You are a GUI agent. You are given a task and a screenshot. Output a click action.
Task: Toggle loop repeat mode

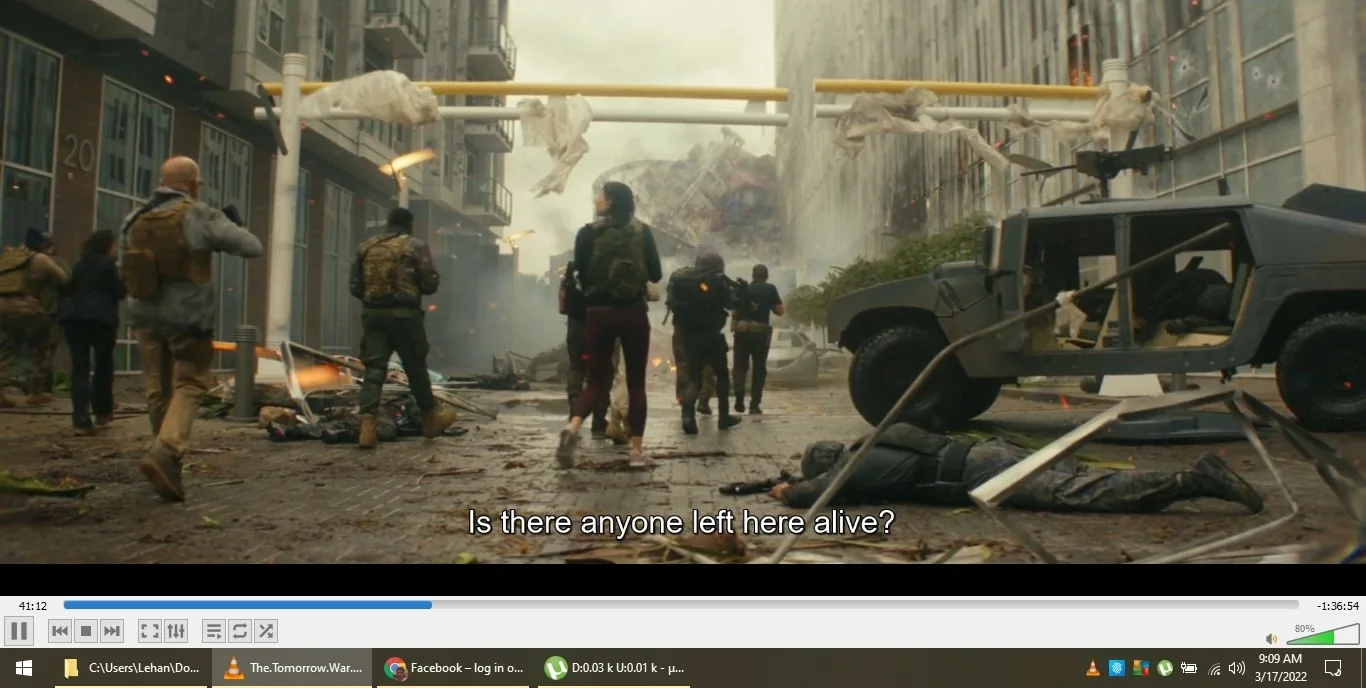[239, 631]
